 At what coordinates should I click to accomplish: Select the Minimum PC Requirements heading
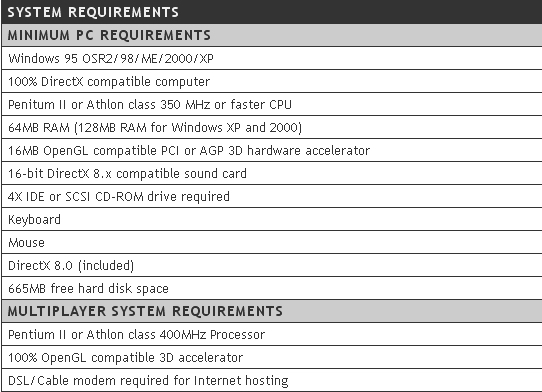click(x=272, y=35)
